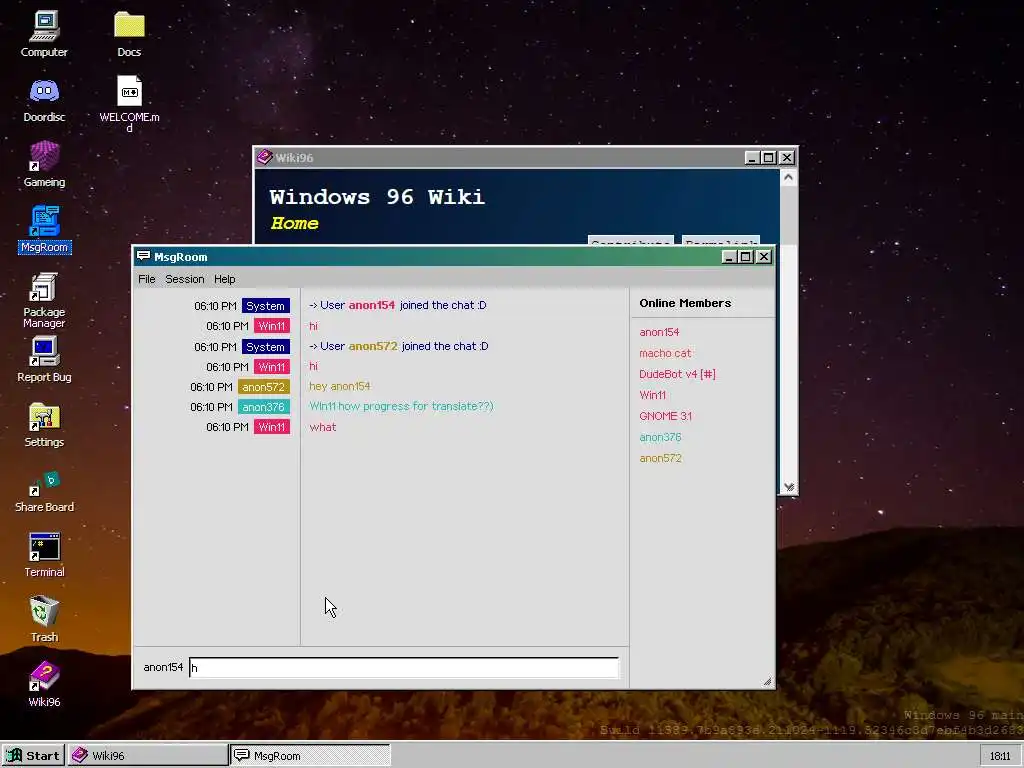
Task: Close the MsgRoom window
Action: (x=763, y=257)
